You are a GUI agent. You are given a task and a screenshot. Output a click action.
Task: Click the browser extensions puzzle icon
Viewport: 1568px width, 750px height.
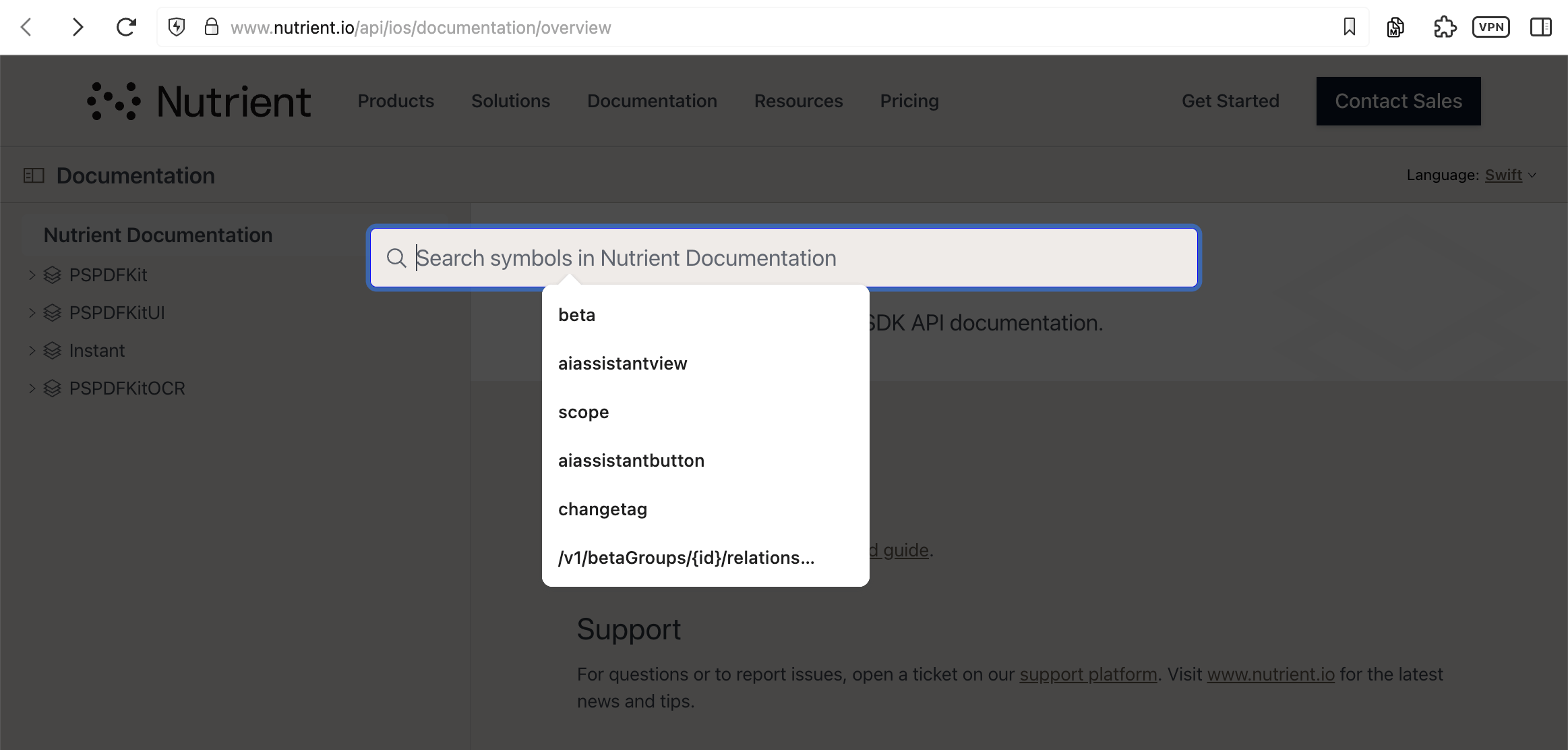pos(1444,27)
